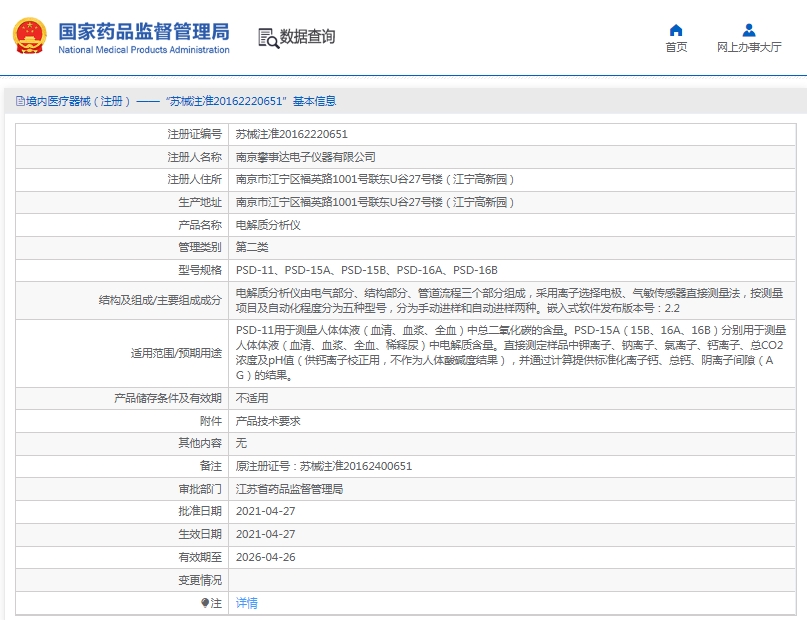Click approval department 江苏省药品监督管理局
807x620 pixels.
point(289,489)
